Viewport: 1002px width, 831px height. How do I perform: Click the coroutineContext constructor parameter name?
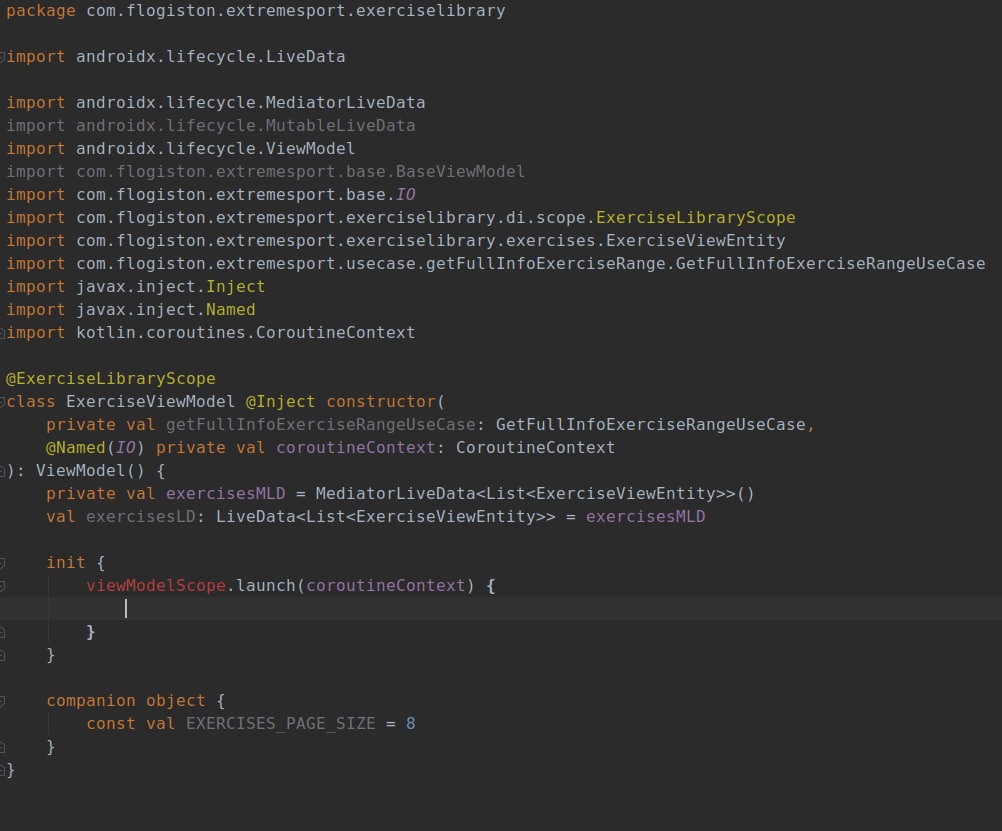[355, 448]
